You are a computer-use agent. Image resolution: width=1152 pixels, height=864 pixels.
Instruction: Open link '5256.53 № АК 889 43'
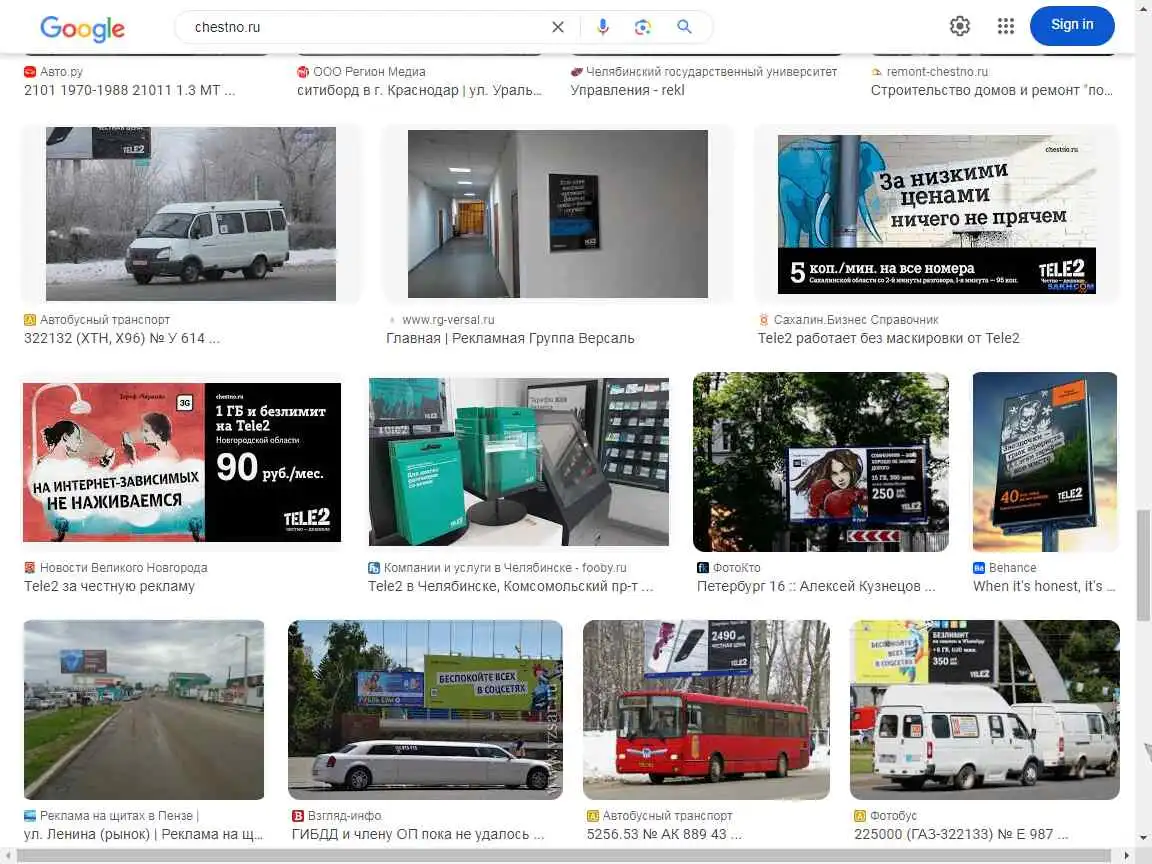pyautogui.click(x=664, y=835)
